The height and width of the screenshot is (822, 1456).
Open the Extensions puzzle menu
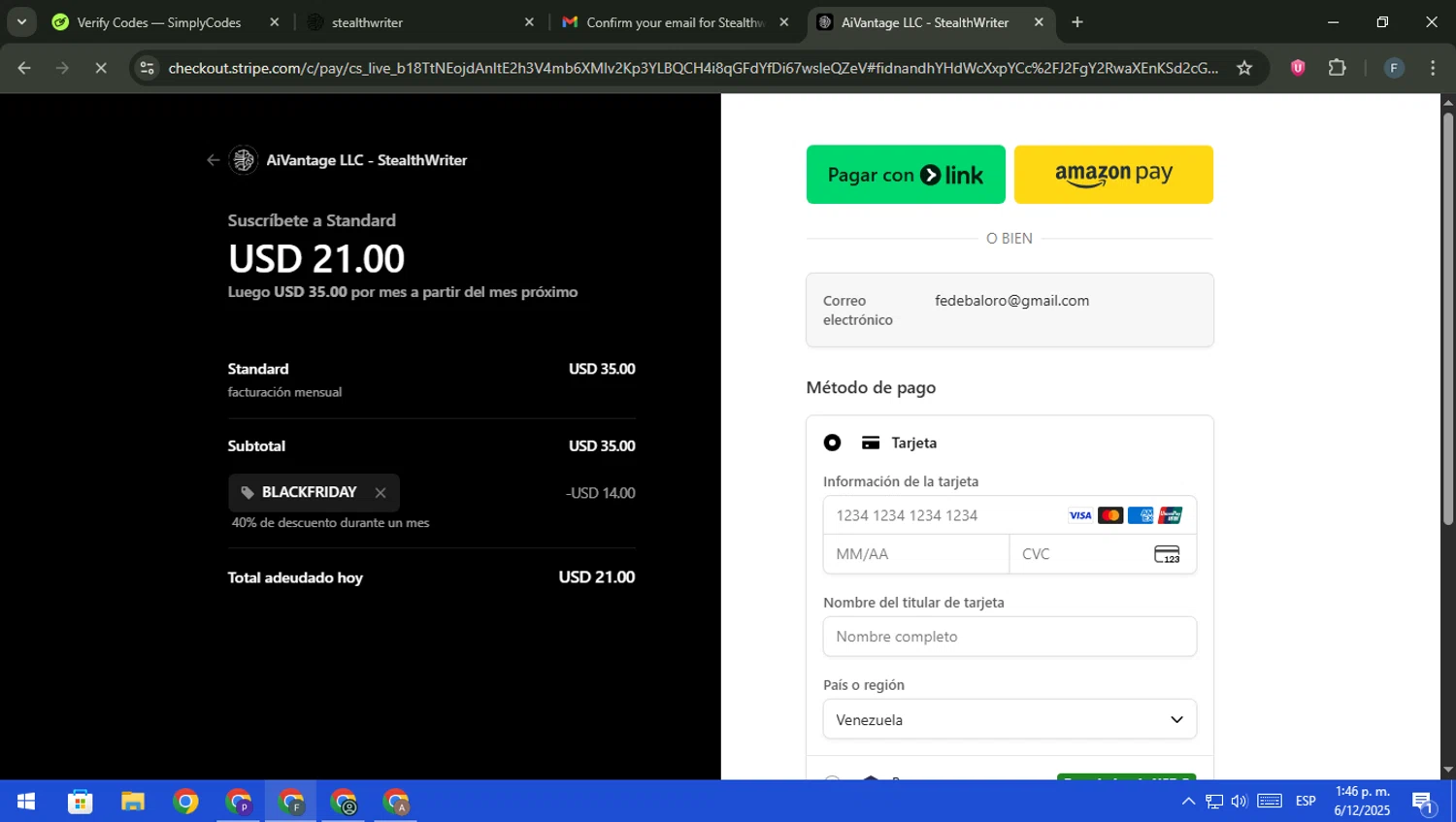[1338, 68]
